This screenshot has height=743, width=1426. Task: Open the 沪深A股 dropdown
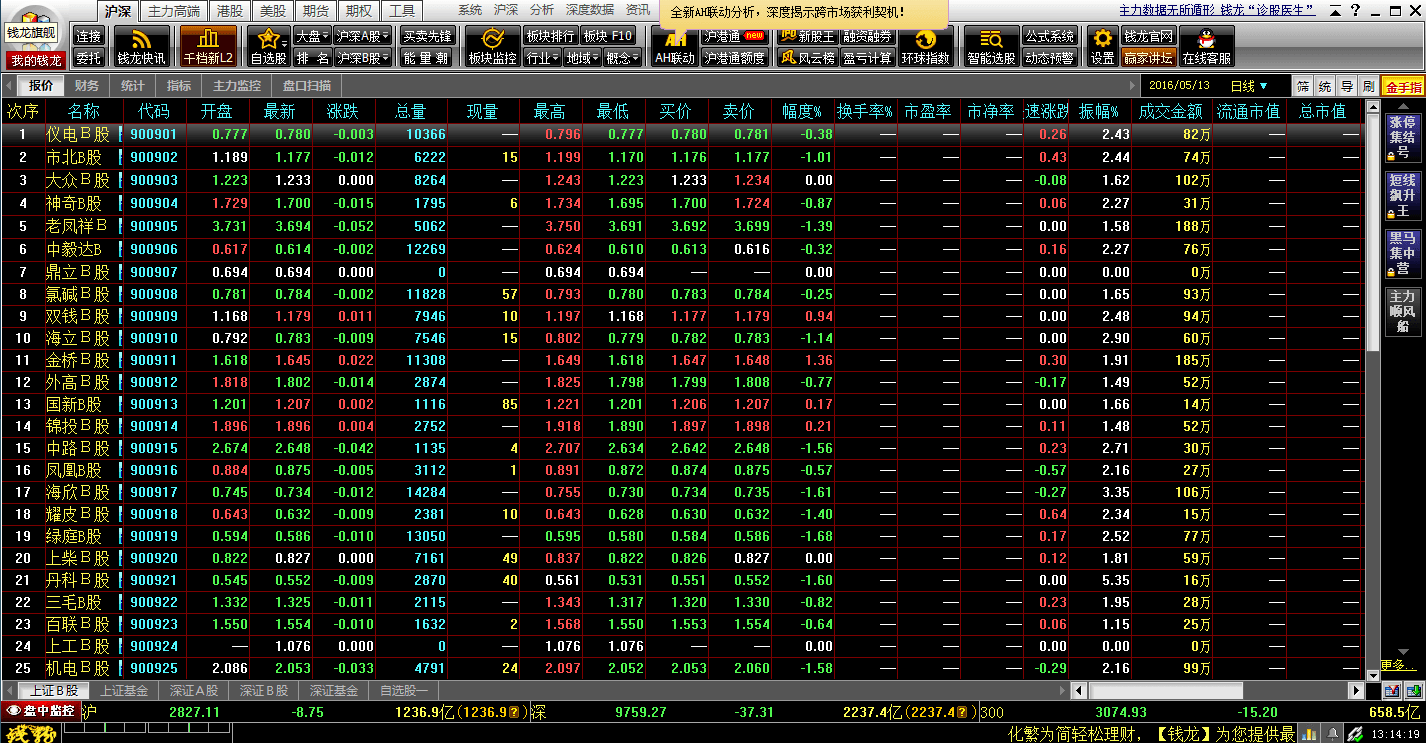[363, 36]
